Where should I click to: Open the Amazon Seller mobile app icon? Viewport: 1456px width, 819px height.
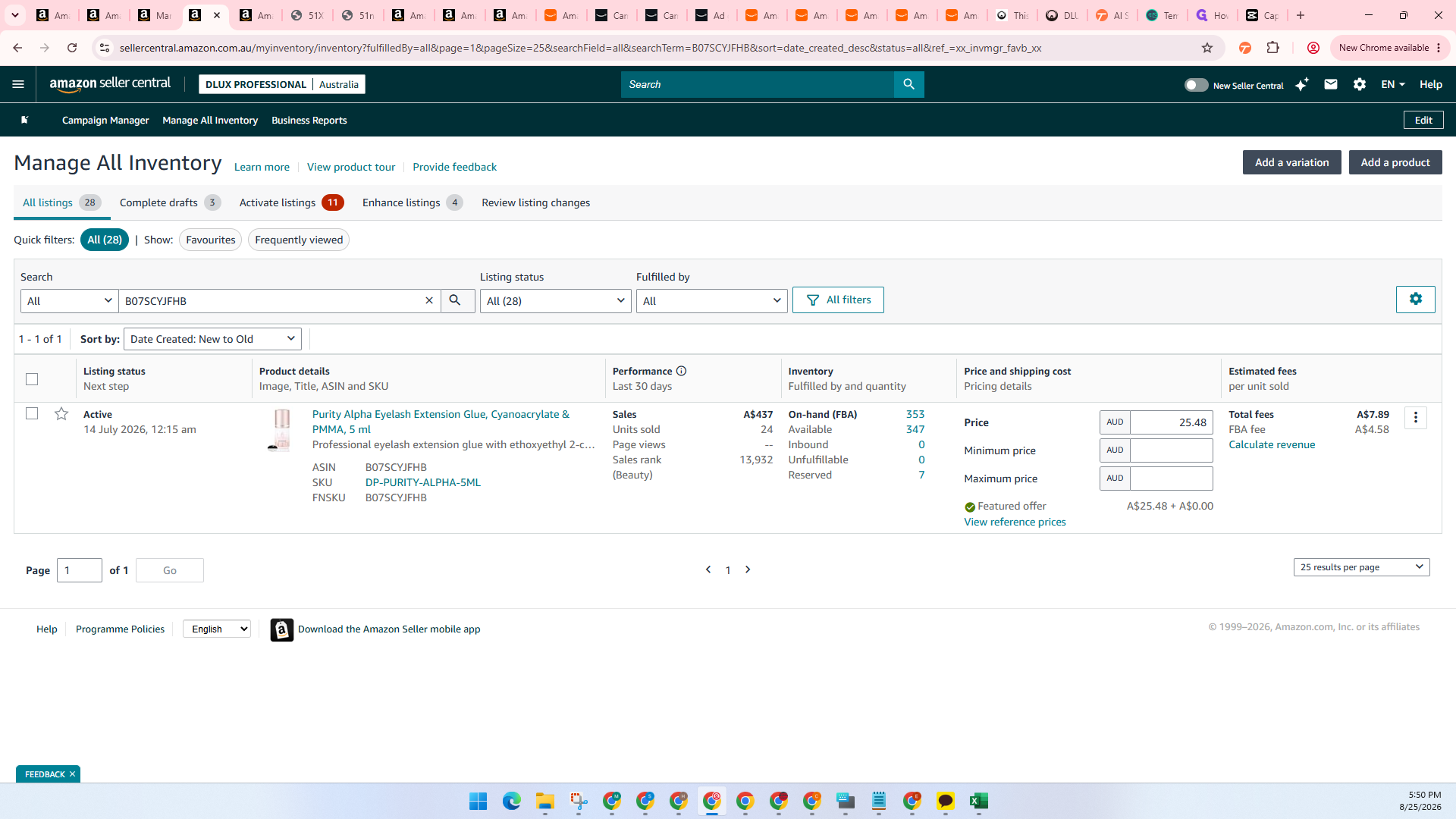point(281,629)
